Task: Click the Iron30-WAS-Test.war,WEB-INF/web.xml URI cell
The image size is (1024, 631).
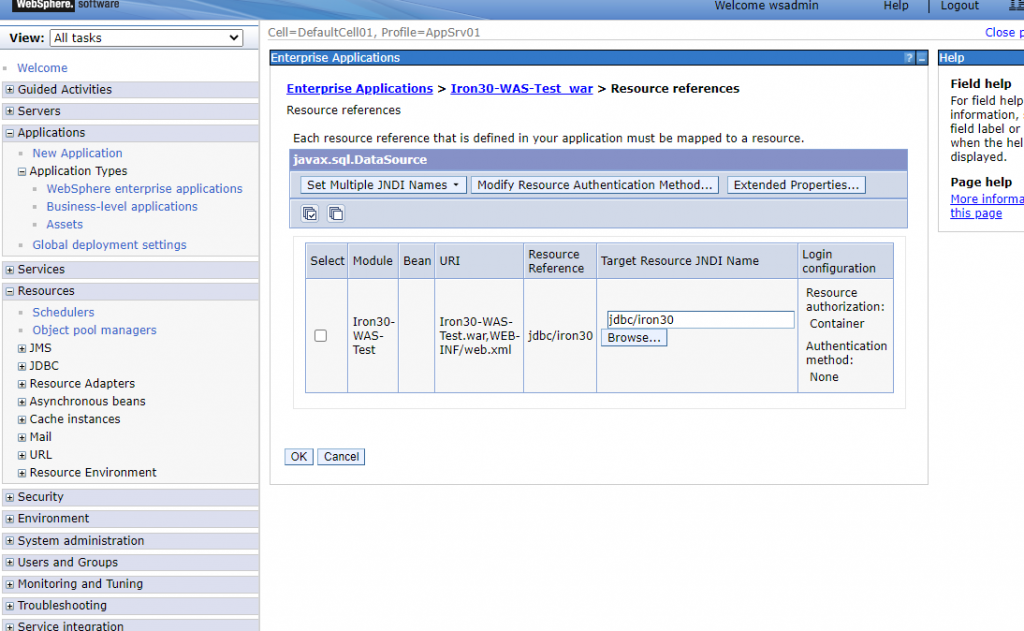Action: (479, 336)
